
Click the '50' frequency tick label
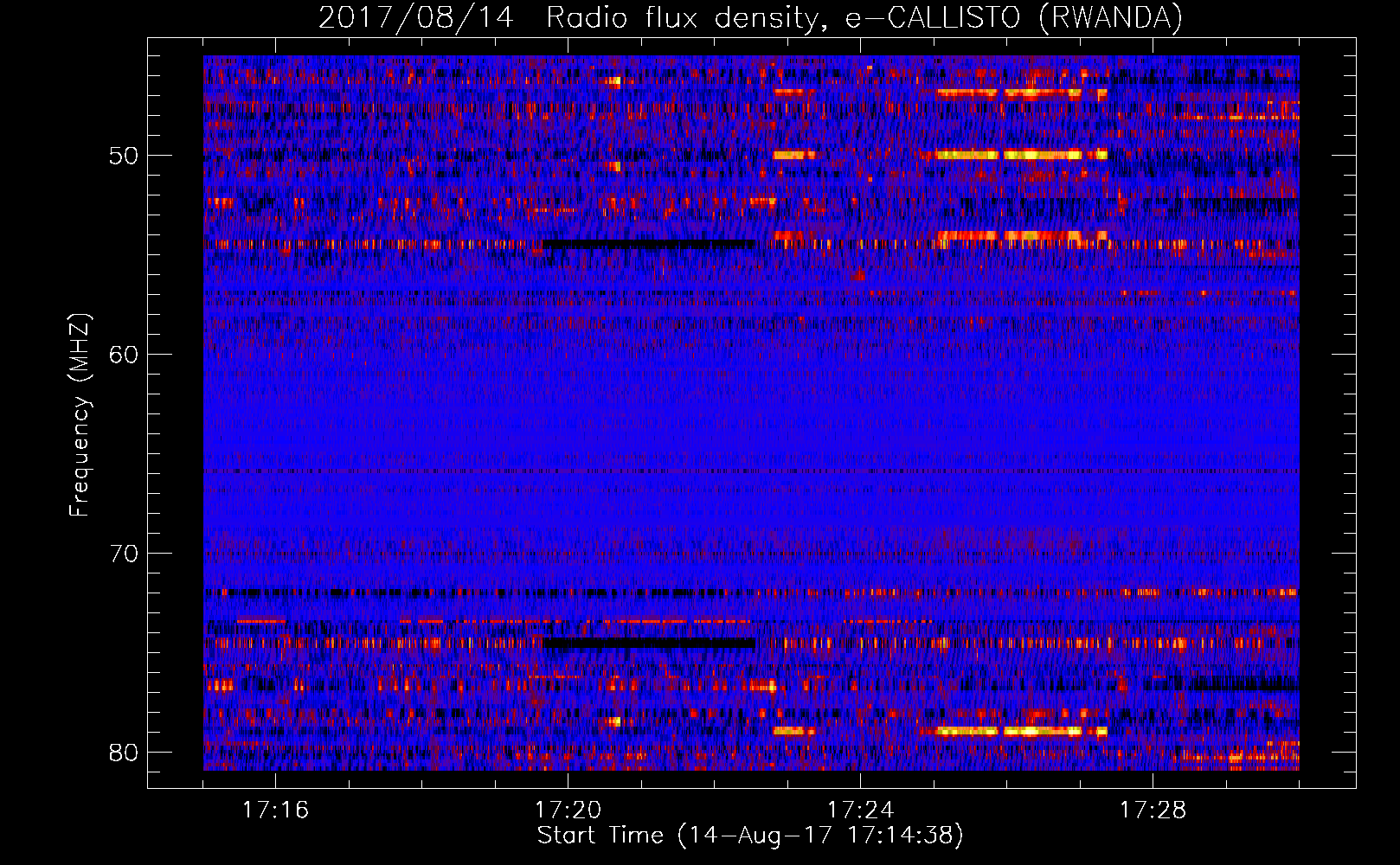[124, 157]
